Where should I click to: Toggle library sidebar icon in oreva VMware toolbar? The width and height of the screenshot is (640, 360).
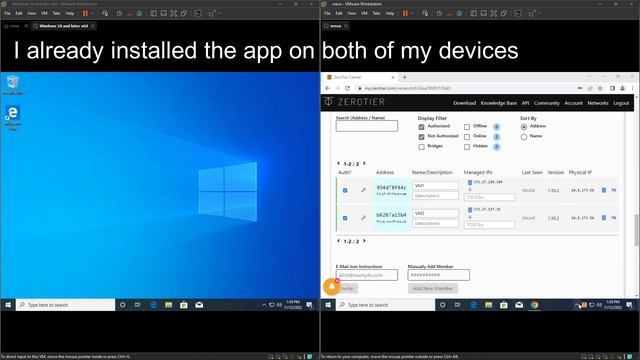(473, 13)
